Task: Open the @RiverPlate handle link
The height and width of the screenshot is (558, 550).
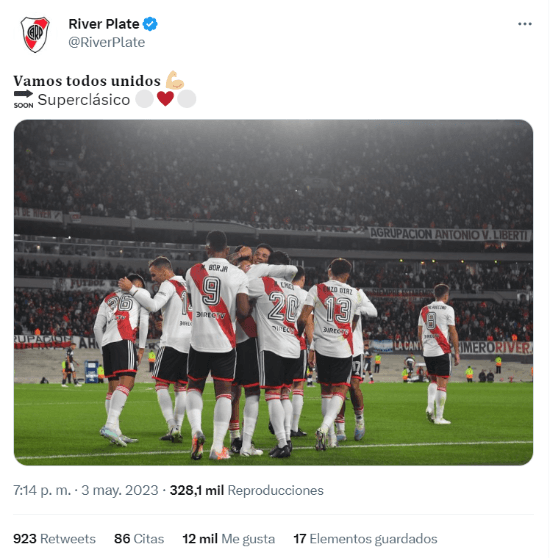Action: (107, 42)
